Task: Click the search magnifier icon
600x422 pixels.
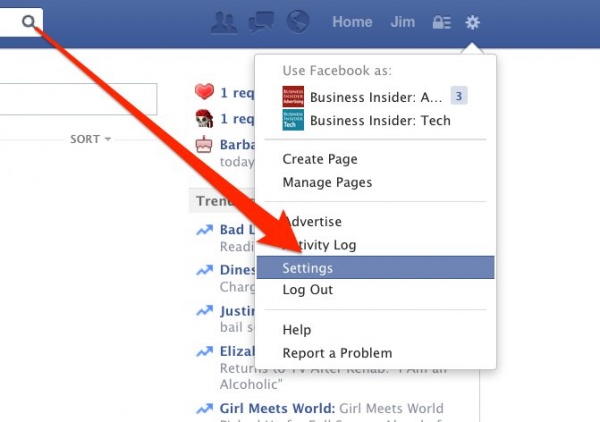Action: click(28, 22)
